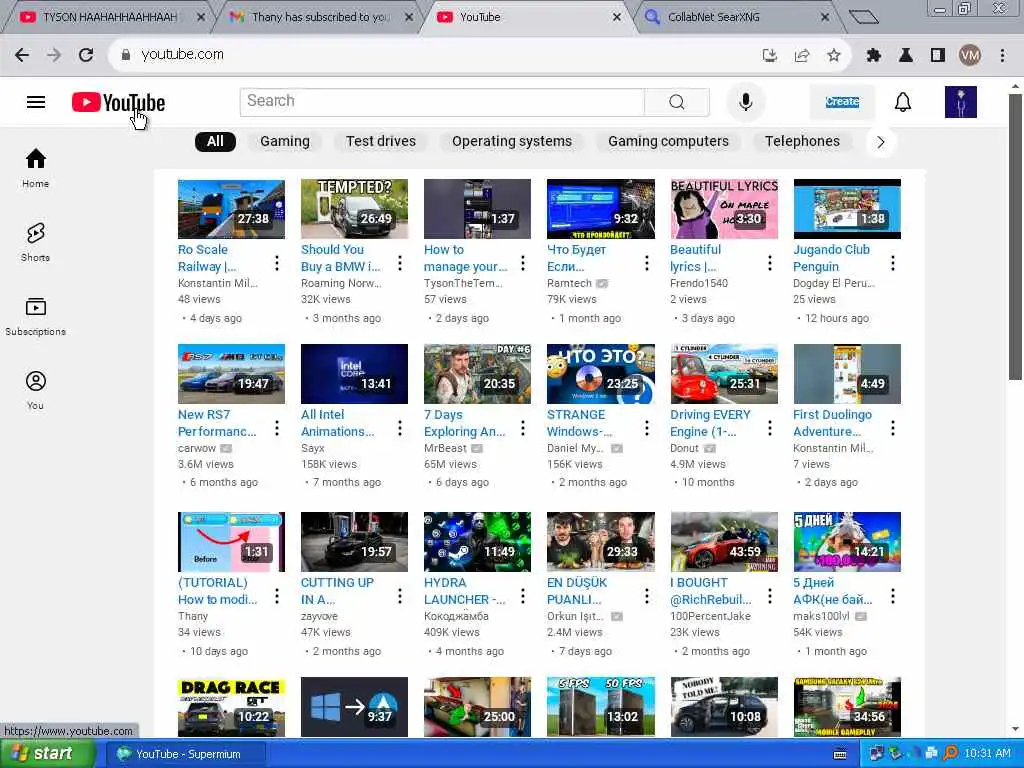Open thumbnail of First Duolingo Adventure video
Image resolution: width=1024 pixels, height=768 pixels.
[846, 374]
